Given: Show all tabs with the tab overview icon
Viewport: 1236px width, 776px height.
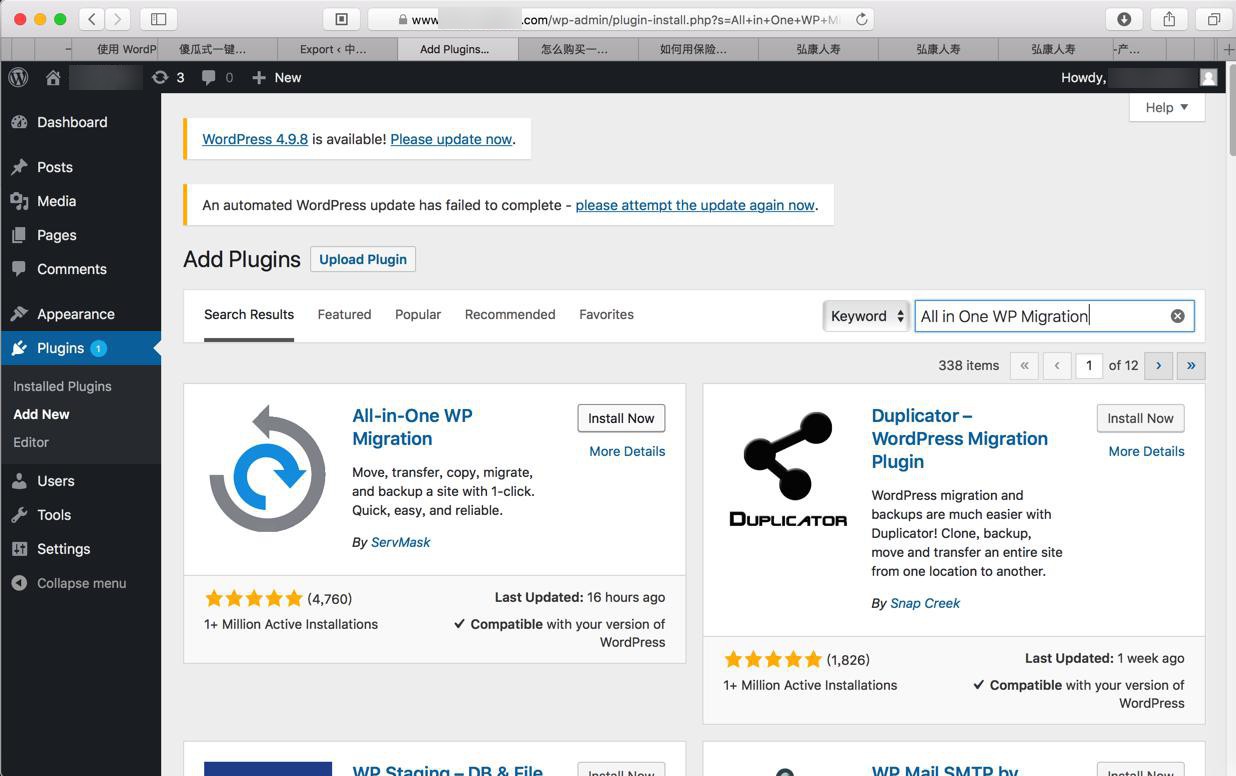Looking at the screenshot, I should pyautogui.click(x=1214, y=19).
